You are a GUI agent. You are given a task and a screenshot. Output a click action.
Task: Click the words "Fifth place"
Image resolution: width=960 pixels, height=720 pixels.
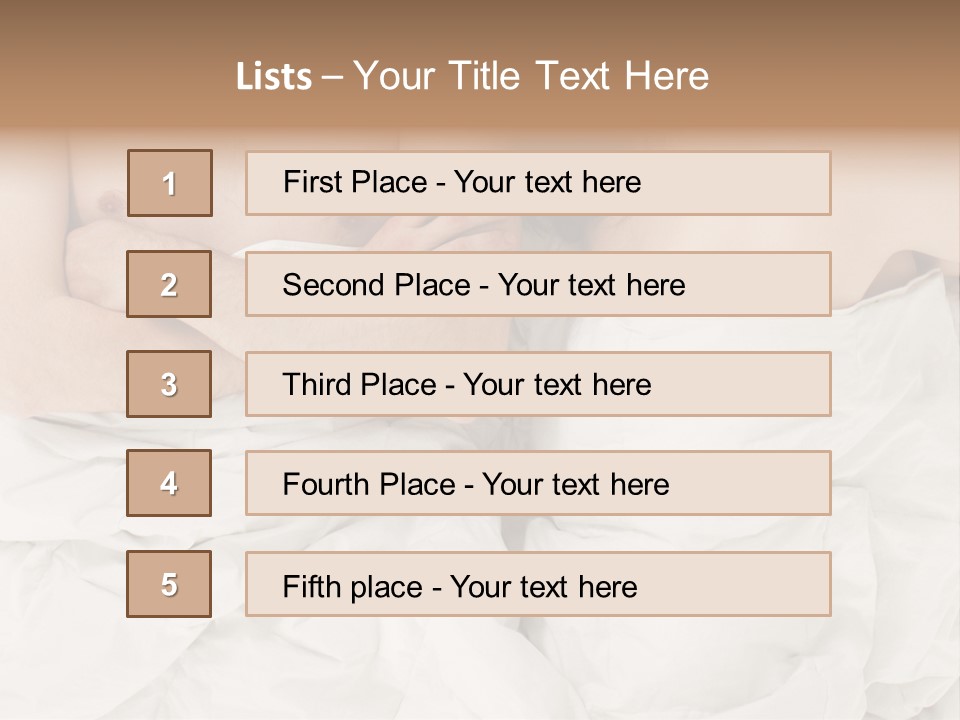(x=353, y=586)
